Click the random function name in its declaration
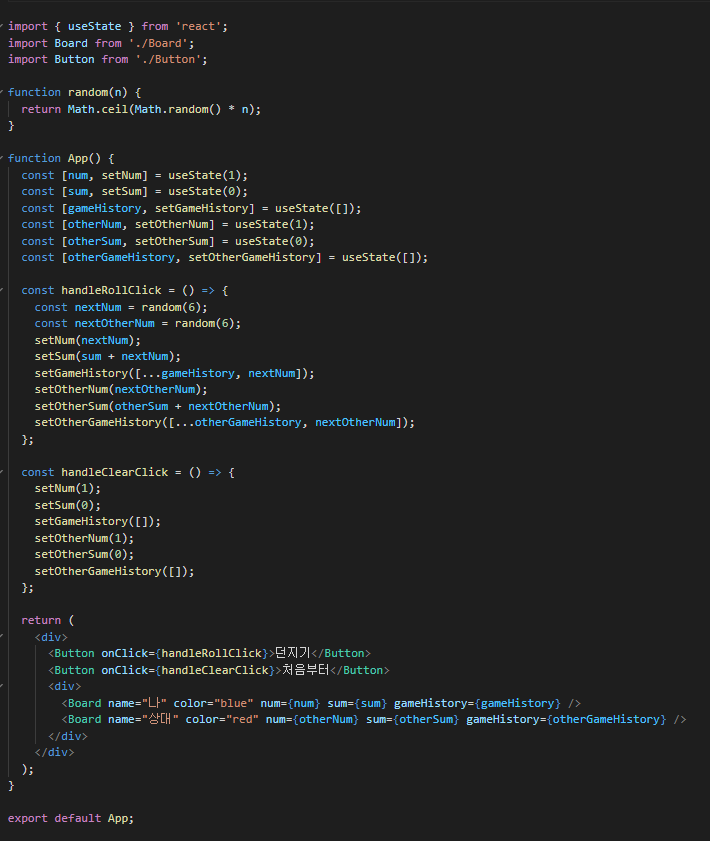This screenshot has width=710, height=841. click(x=88, y=92)
